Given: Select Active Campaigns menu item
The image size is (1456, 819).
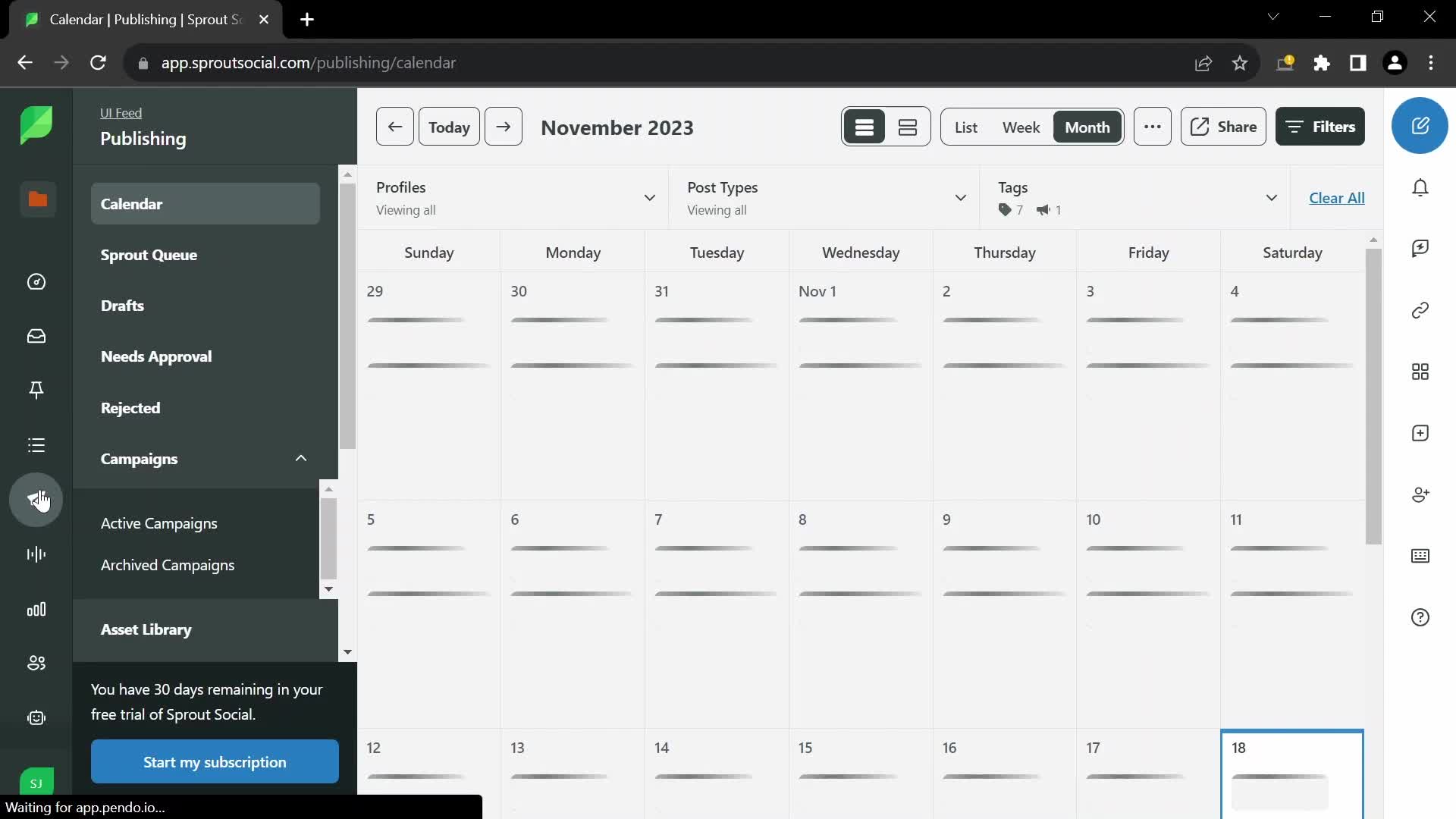Looking at the screenshot, I should (159, 522).
